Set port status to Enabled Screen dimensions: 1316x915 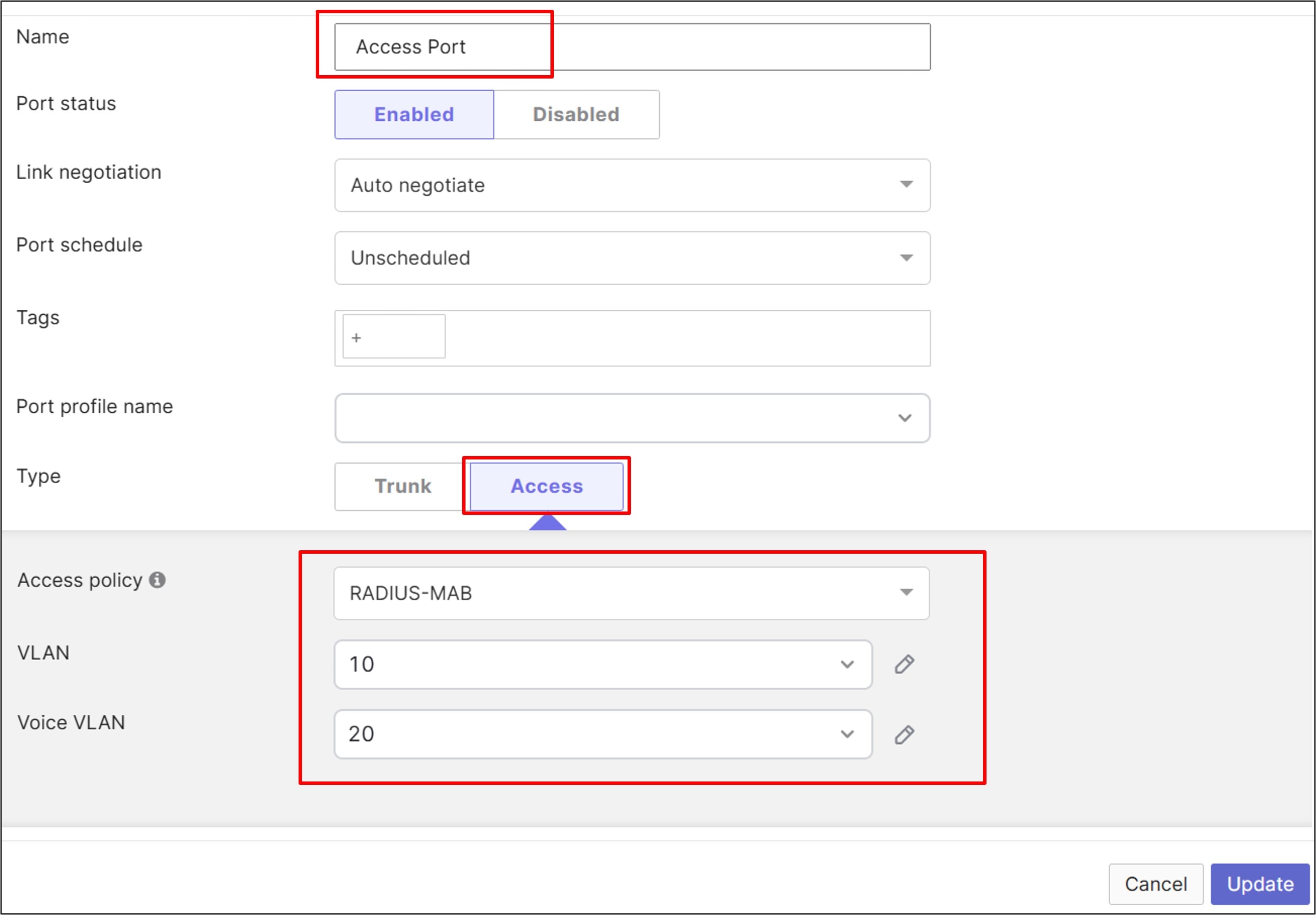414,114
